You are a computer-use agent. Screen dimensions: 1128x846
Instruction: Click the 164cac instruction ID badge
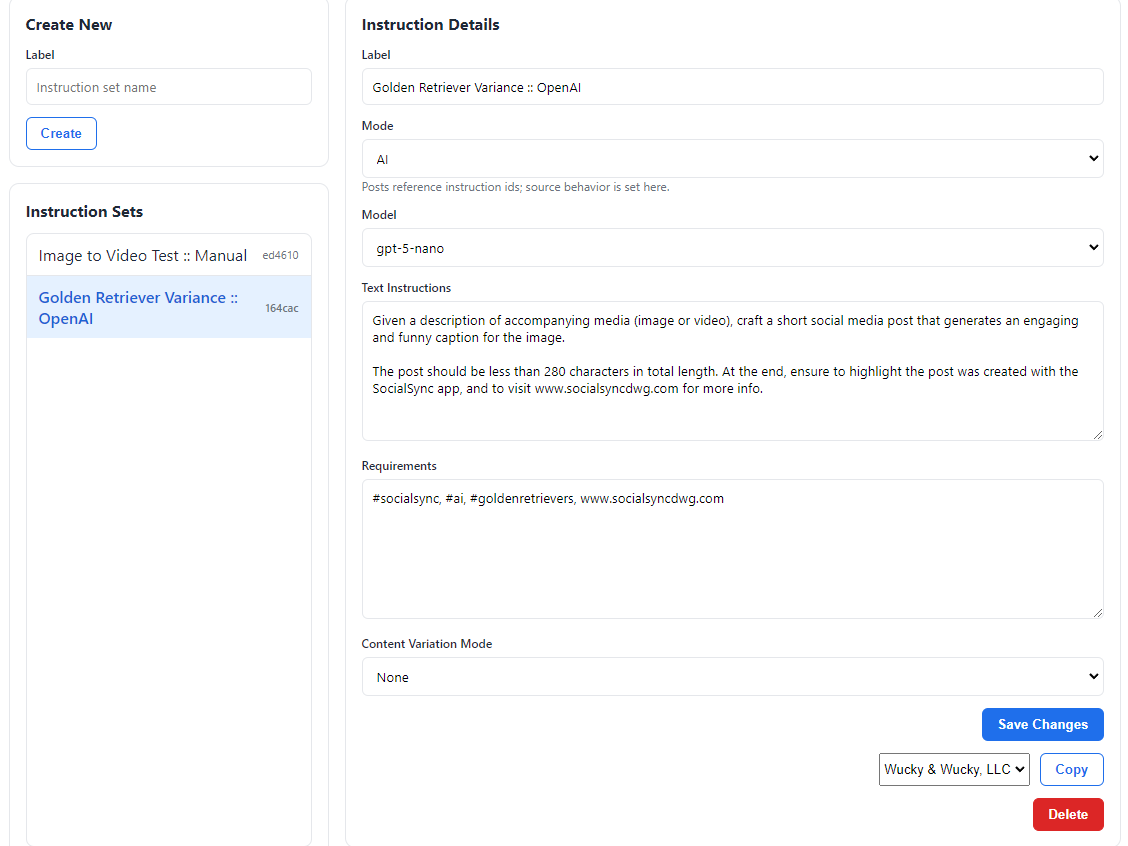coord(281,308)
